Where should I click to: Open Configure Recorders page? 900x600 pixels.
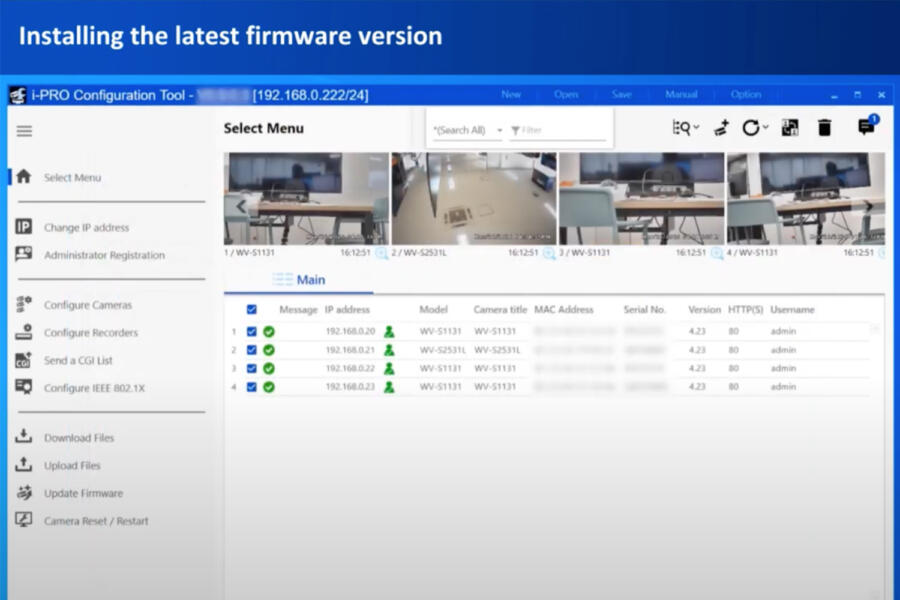pyautogui.click(x=91, y=332)
